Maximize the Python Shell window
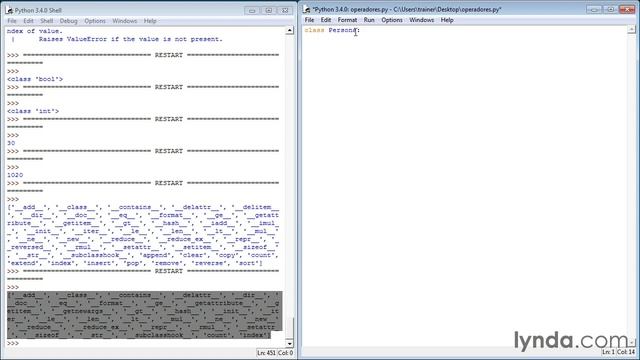The height and width of the screenshot is (360, 640). coord(269,11)
